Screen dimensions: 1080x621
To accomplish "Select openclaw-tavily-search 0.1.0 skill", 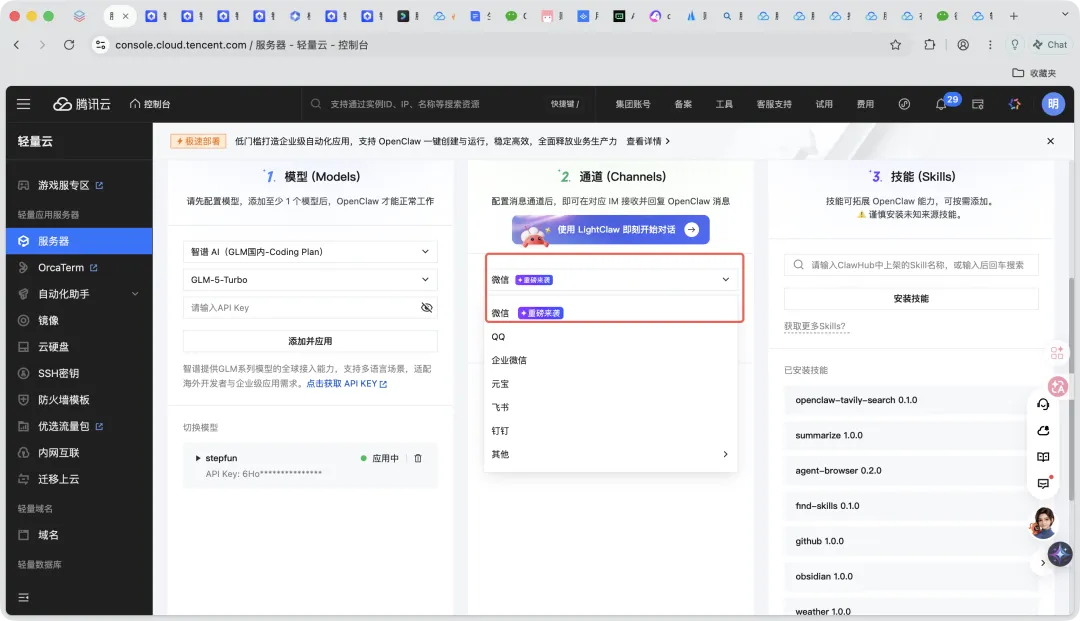I will [906, 400].
